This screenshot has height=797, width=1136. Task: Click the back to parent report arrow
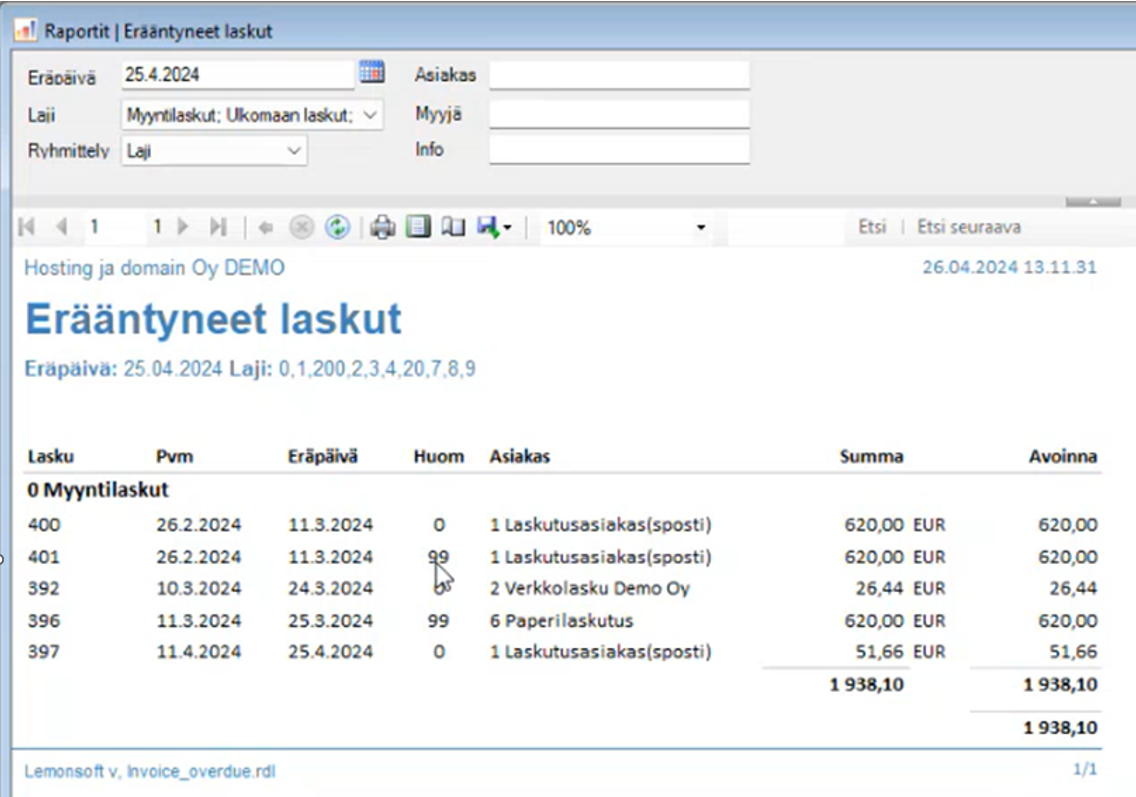point(266,228)
